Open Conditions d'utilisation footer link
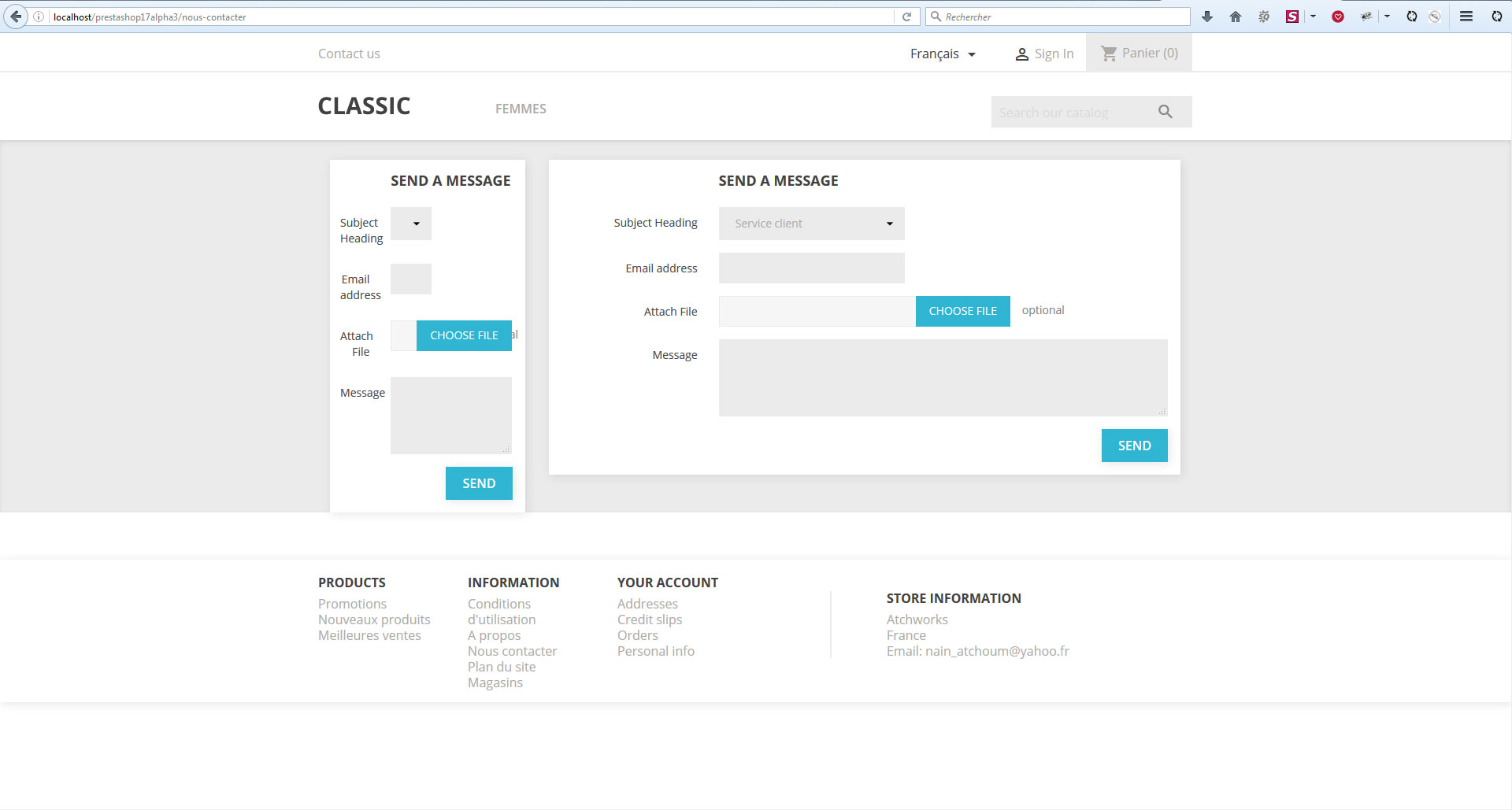1512x810 pixels. (x=502, y=612)
